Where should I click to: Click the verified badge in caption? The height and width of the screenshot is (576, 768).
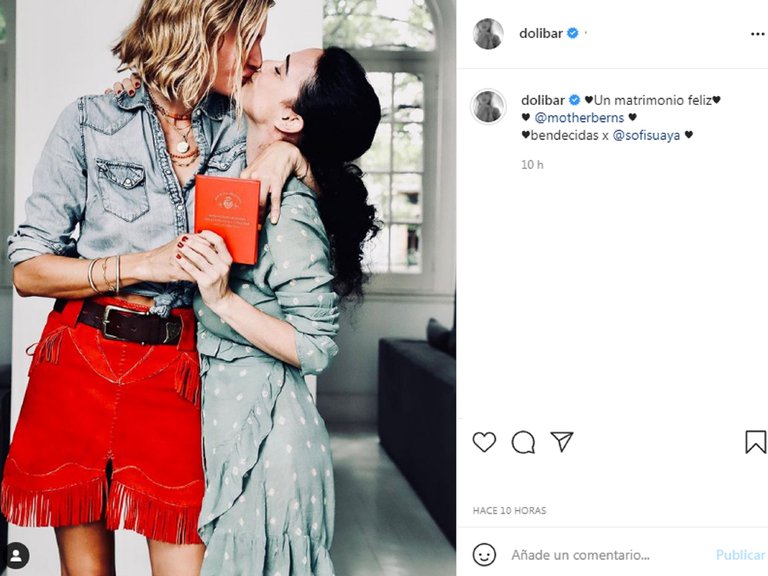[574, 100]
